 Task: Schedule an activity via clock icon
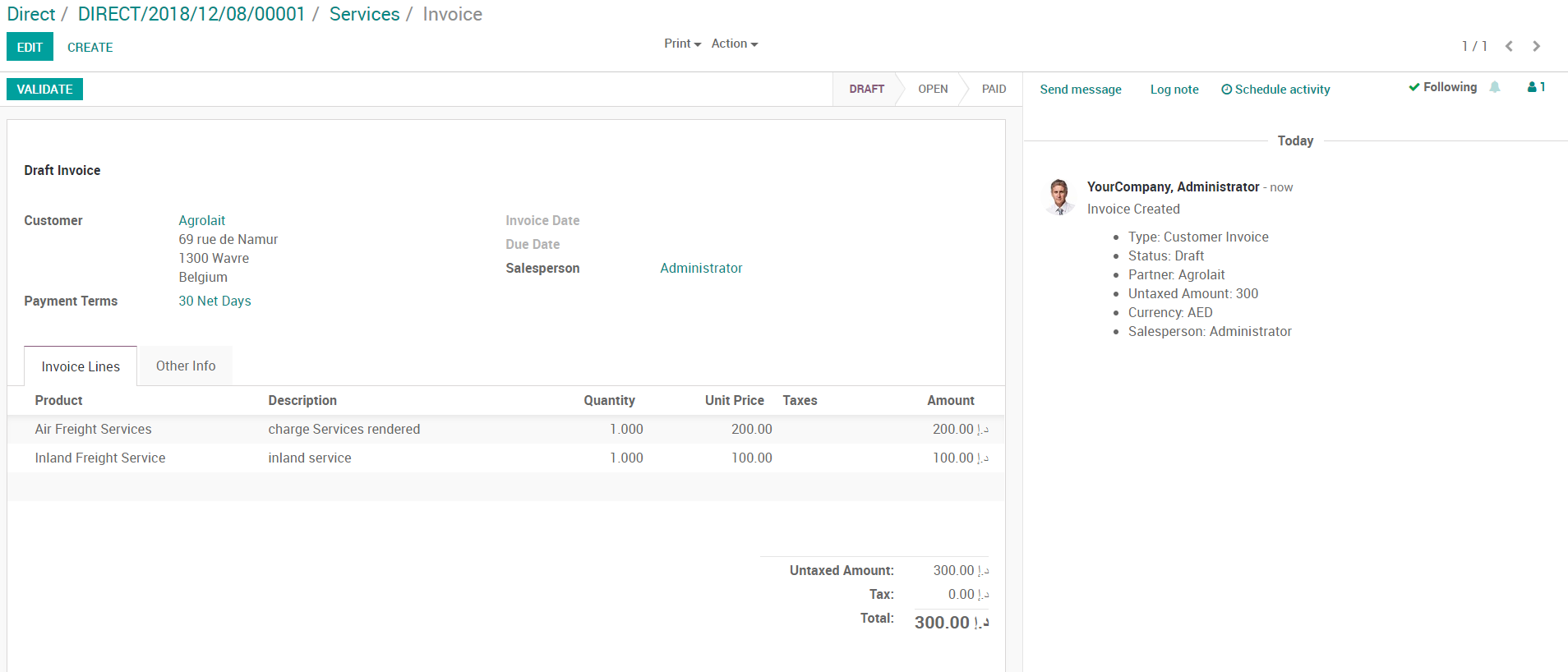pos(1226,90)
